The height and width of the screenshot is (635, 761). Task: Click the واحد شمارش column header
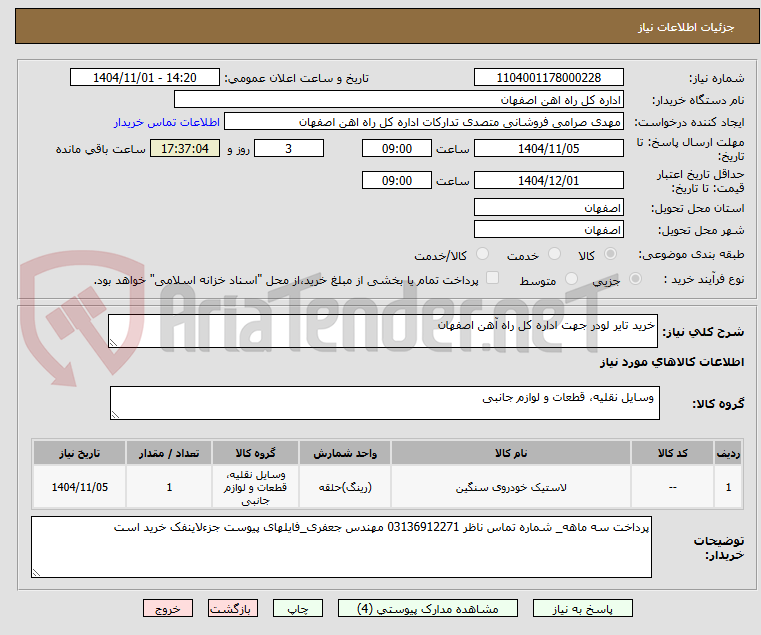point(345,453)
